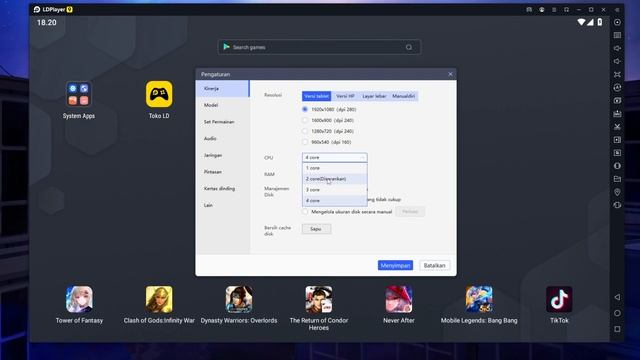Viewport: 640px width, 360px height.
Task: Launch the Toko LD store app
Action: (x=159, y=94)
